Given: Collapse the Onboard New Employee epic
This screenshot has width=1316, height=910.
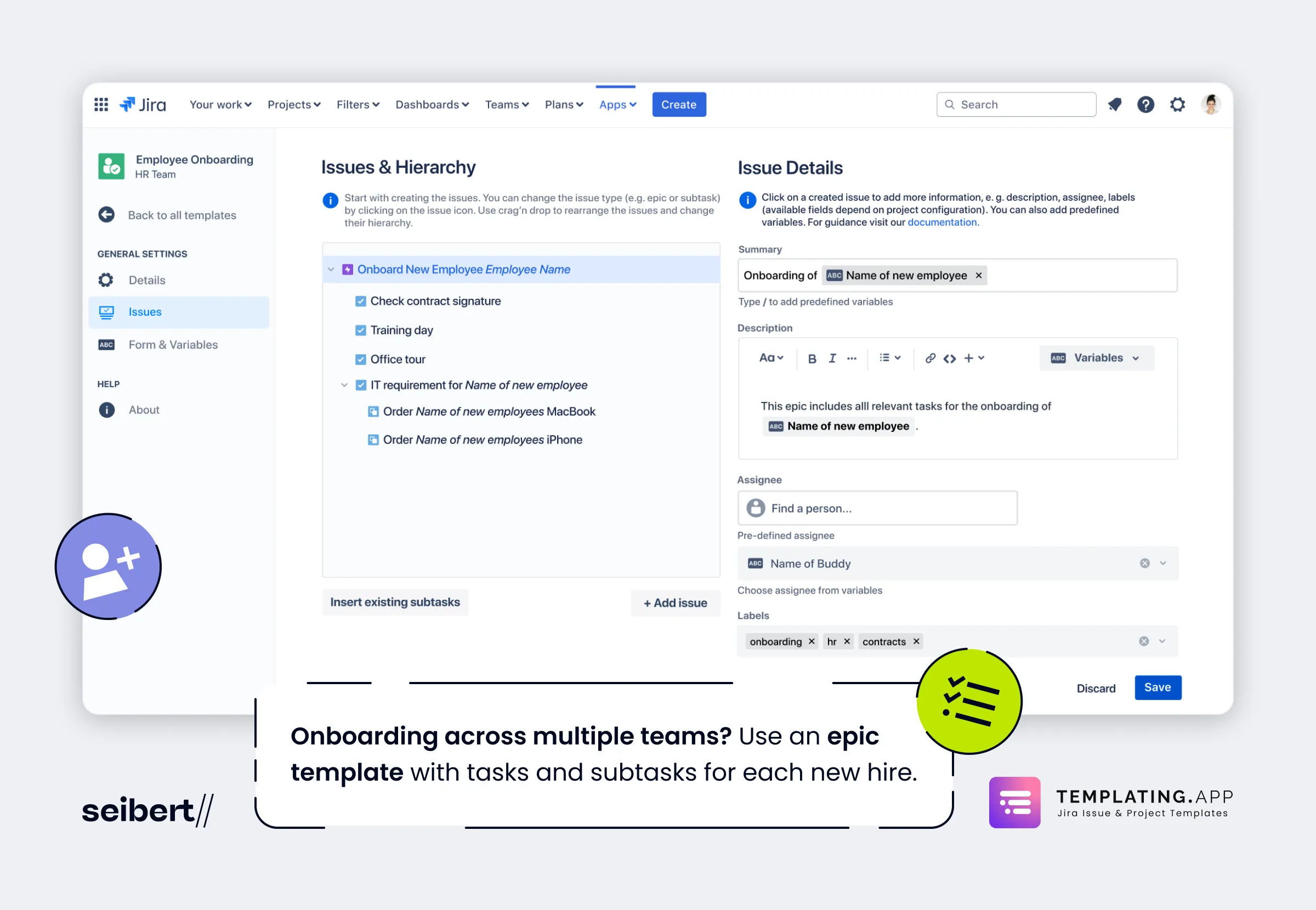Looking at the screenshot, I should tap(331, 269).
